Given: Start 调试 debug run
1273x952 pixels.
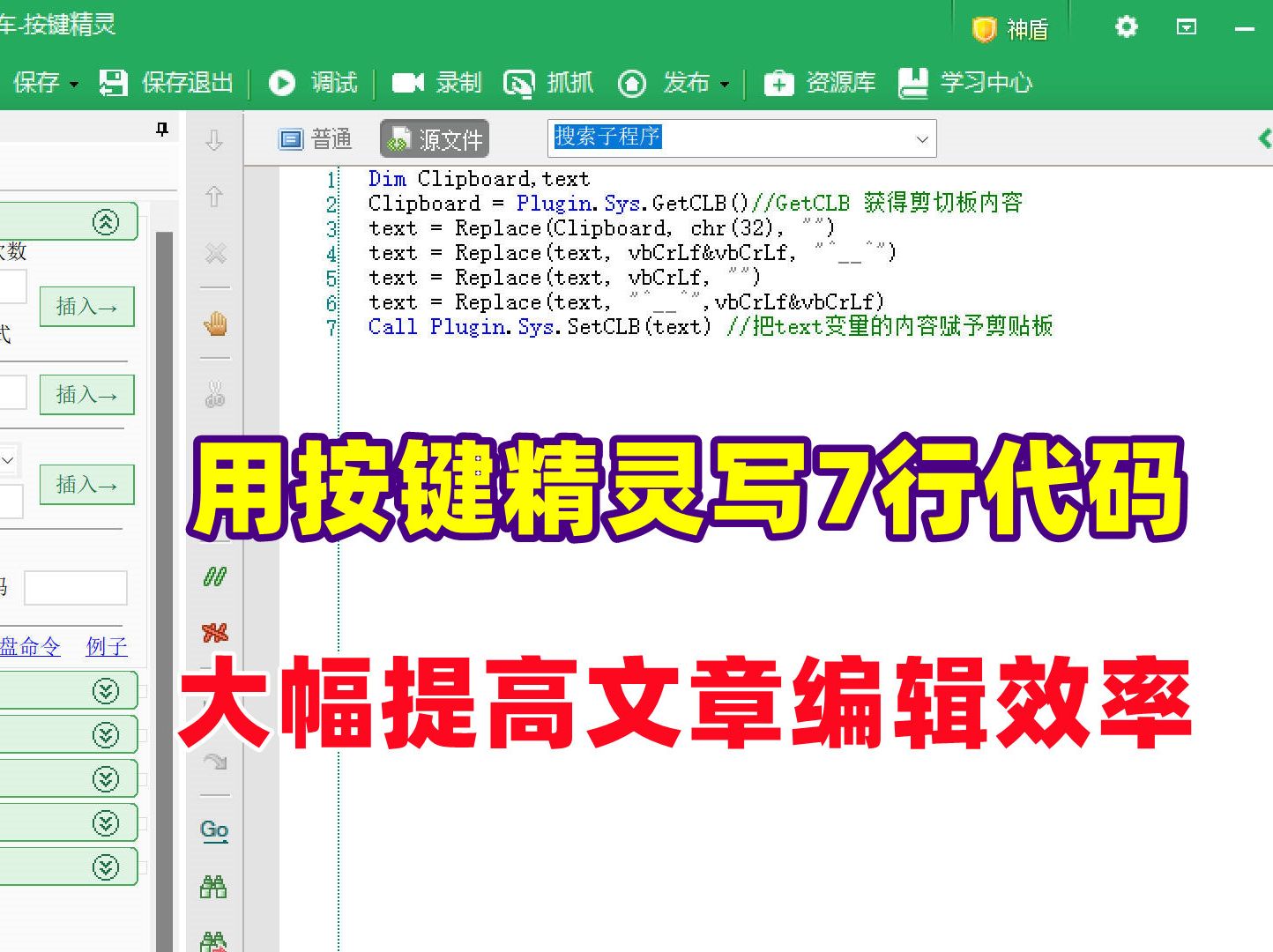Looking at the screenshot, I should click(313, 83).
